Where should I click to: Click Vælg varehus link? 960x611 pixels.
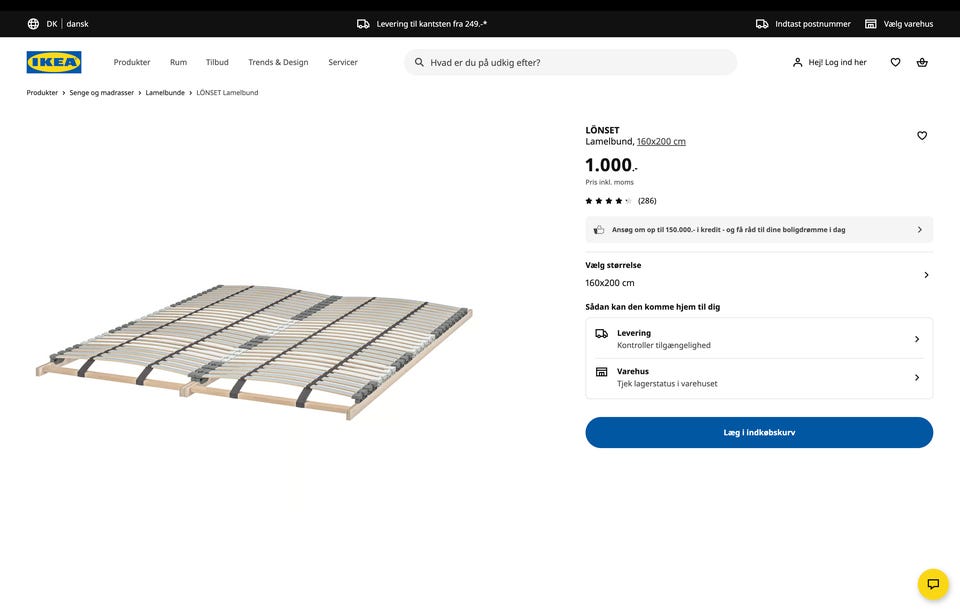point(908,24)
